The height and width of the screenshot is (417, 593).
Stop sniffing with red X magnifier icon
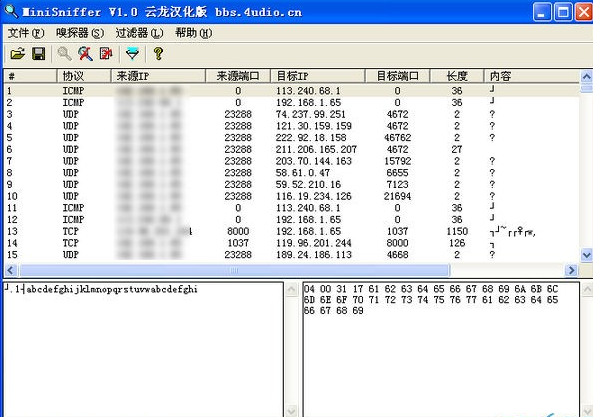pyautogui.click(x=85, y=54)
